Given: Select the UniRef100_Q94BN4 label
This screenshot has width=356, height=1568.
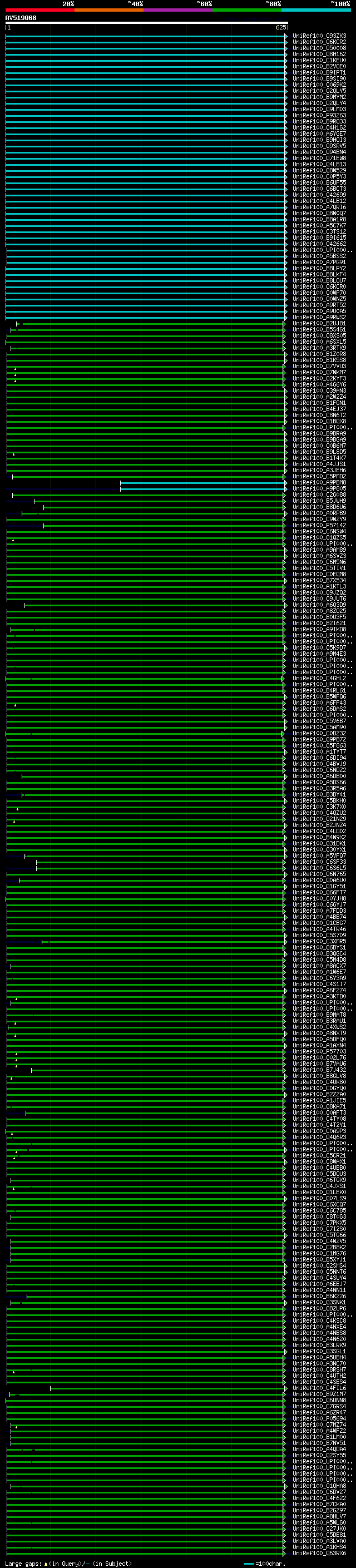Looking at the screenshot, I should coord(319,152).
